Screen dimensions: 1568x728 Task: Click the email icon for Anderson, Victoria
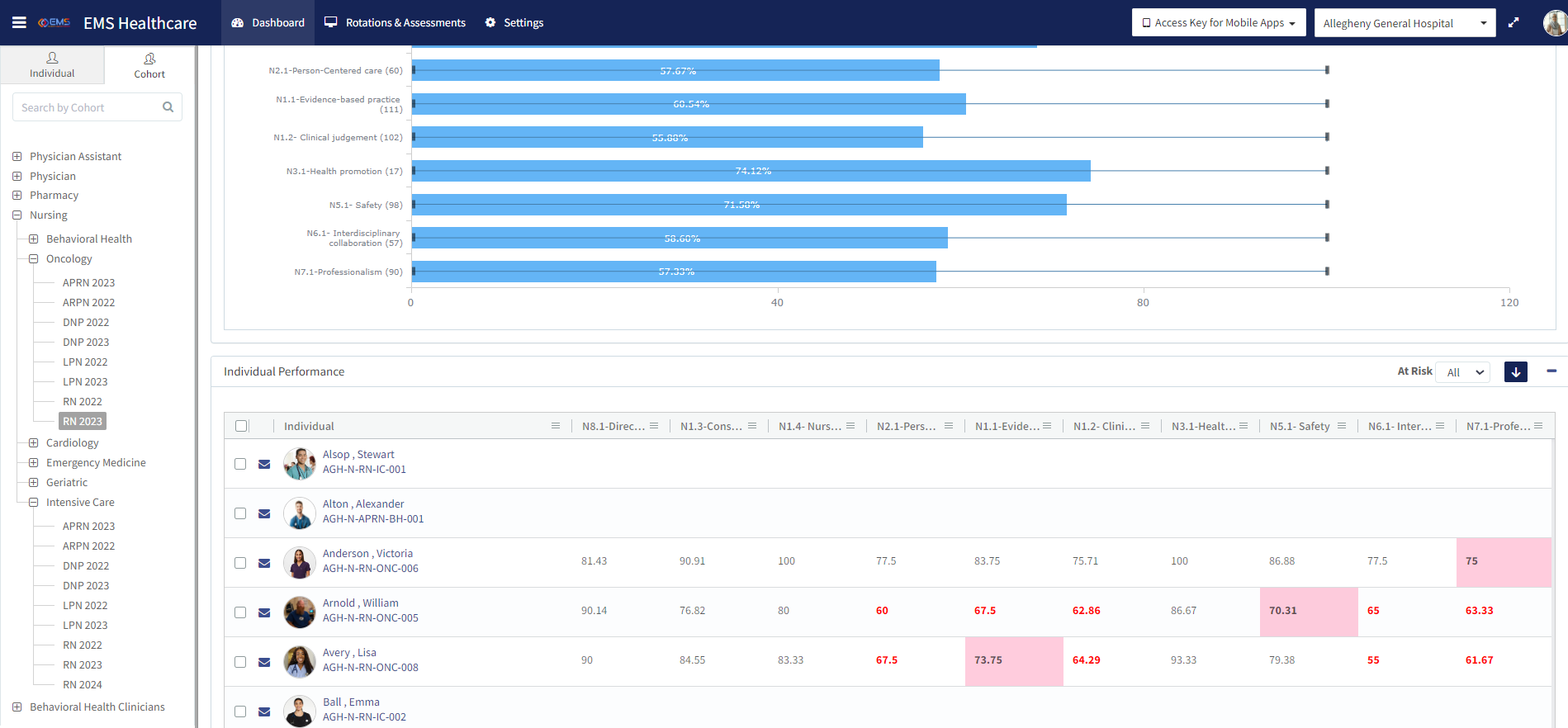pos(264,563)
